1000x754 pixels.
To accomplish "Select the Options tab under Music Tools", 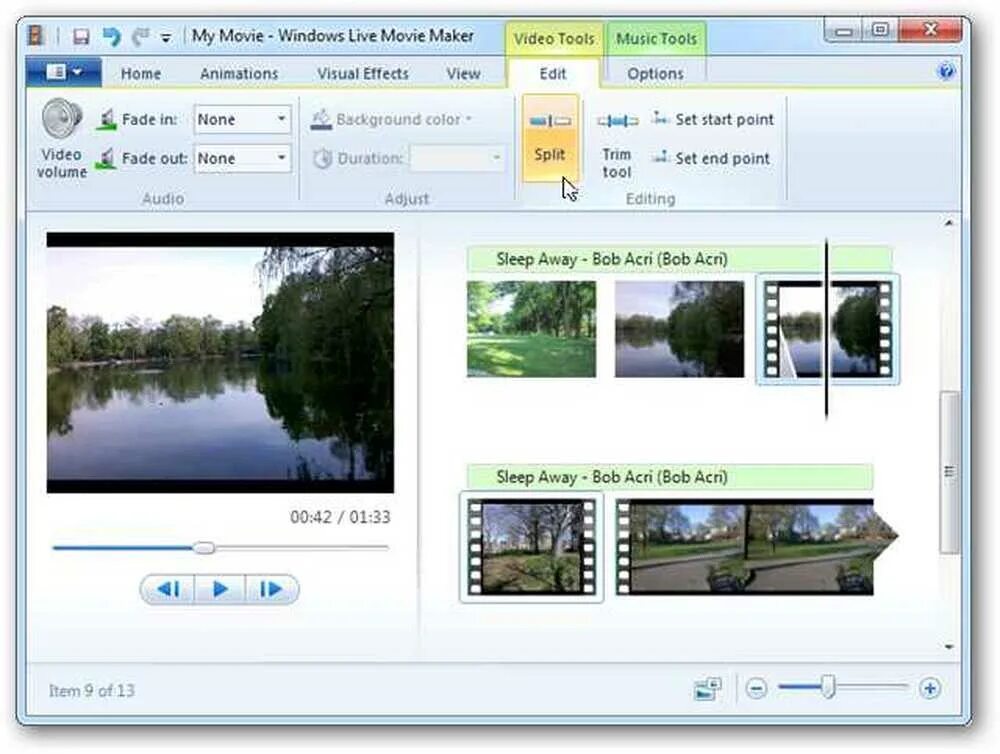I will (656, 73).
